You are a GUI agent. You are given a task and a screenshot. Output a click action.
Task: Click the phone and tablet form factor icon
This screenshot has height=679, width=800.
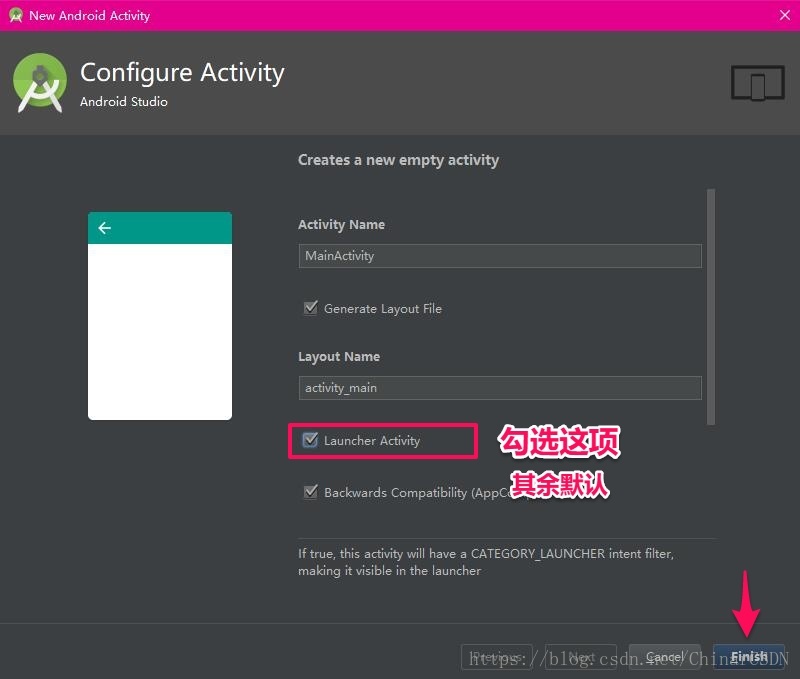(758, 83)
